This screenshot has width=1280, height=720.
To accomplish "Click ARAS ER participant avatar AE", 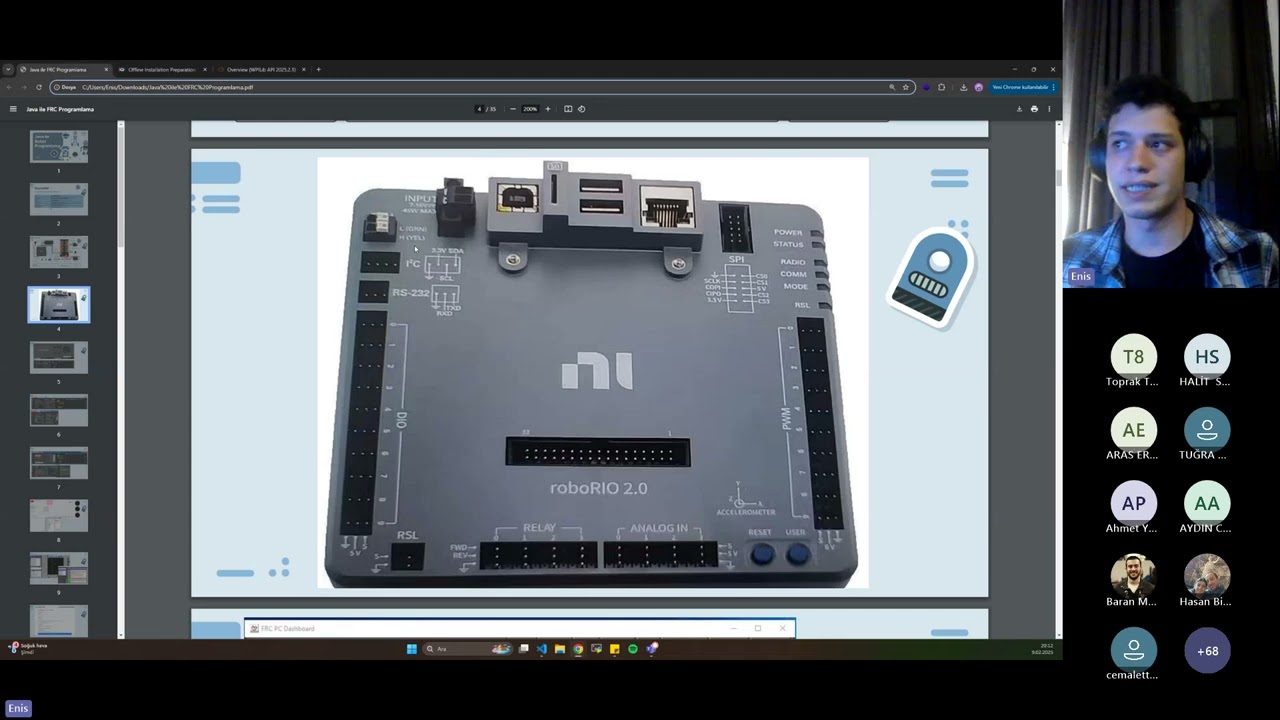I will click(x=1133, y=430).
